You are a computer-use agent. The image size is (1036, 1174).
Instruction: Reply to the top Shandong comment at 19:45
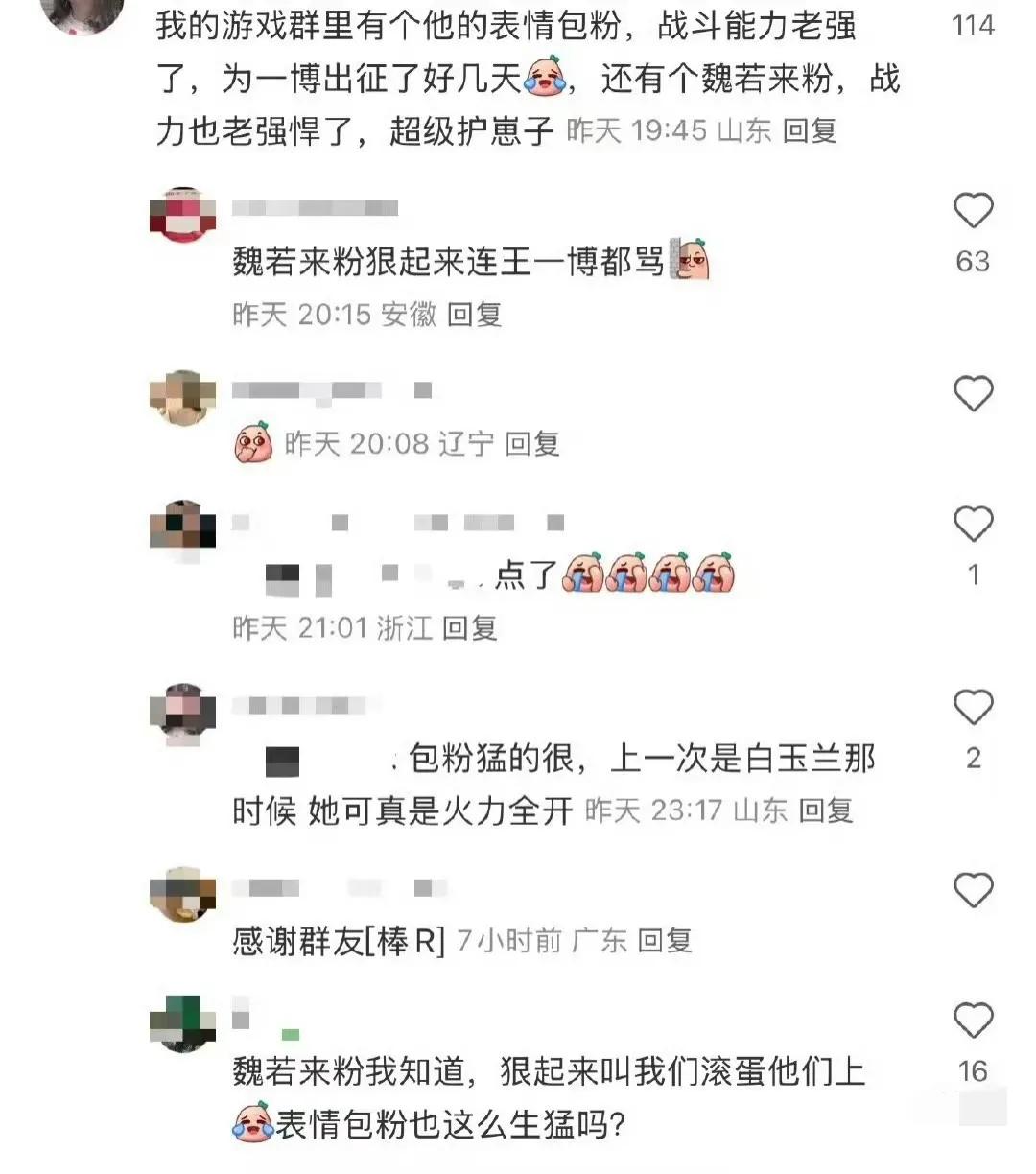[x=811, y=130]
